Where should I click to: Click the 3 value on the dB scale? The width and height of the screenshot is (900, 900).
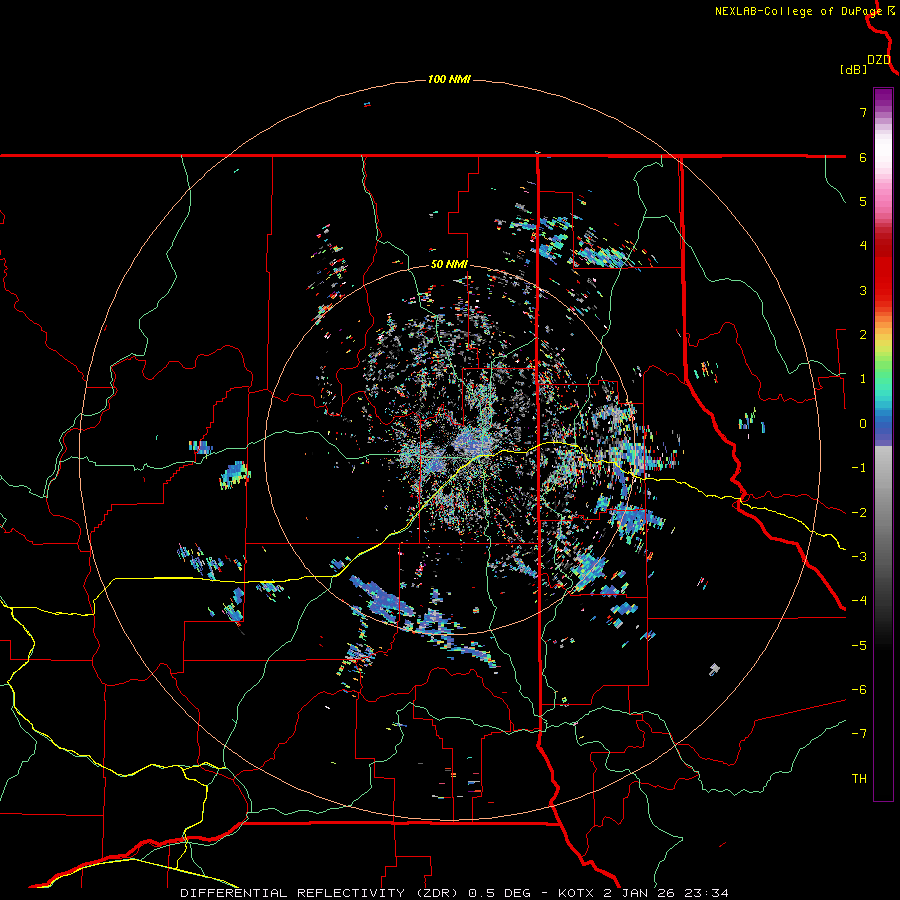pyautogui.click(x=863, y=290)
